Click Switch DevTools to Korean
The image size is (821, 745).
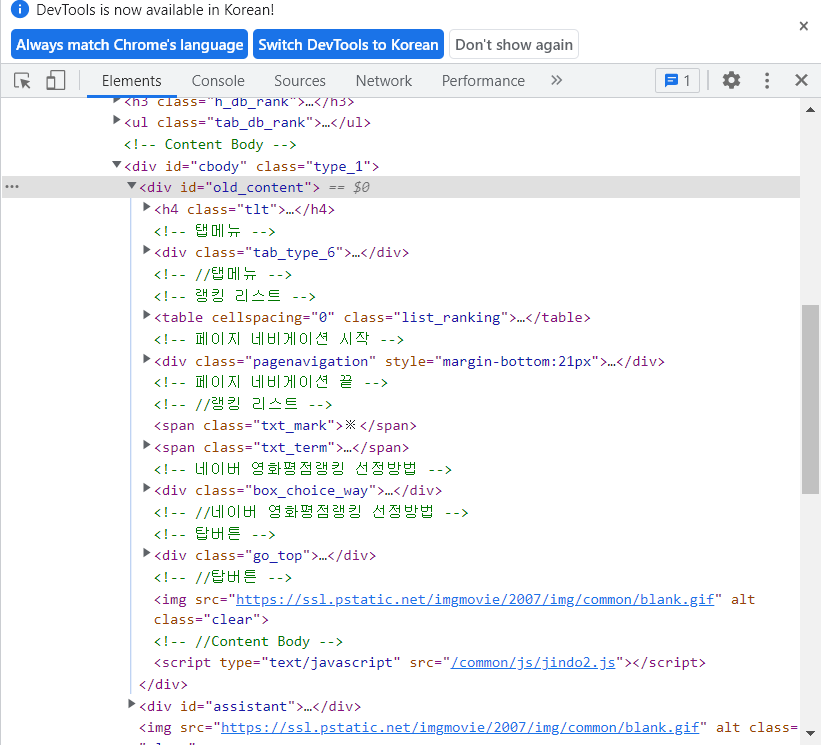pyautogui.click(x=348, y=45)
